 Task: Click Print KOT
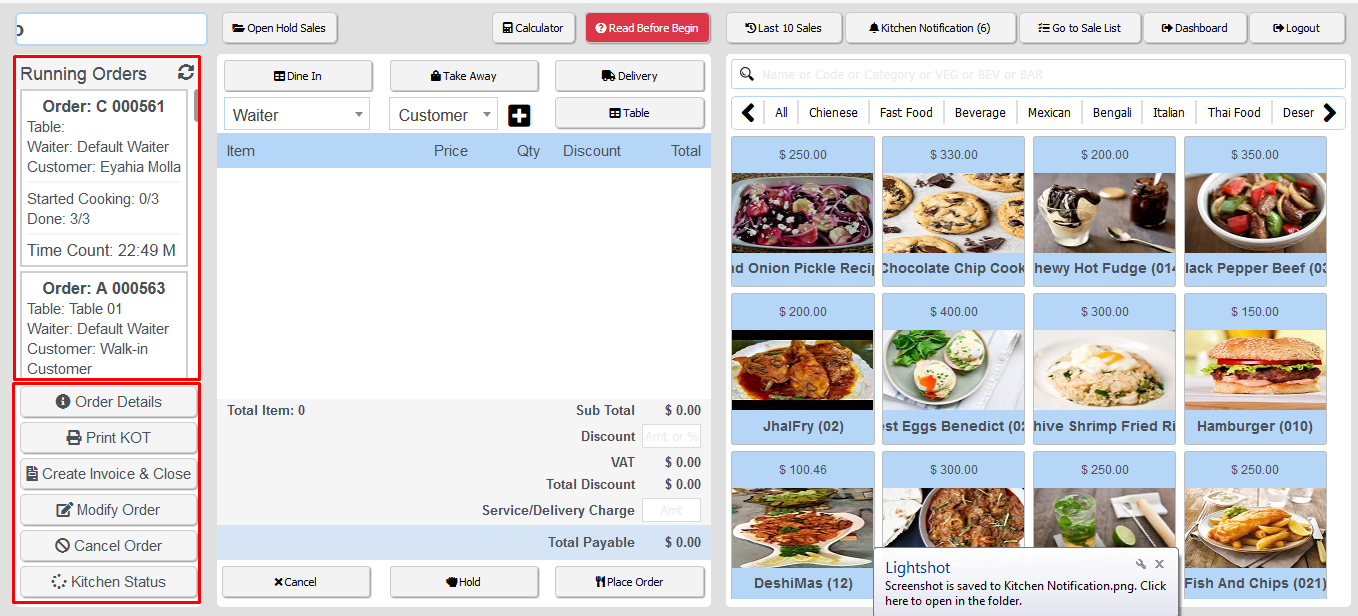pos(109,438)
